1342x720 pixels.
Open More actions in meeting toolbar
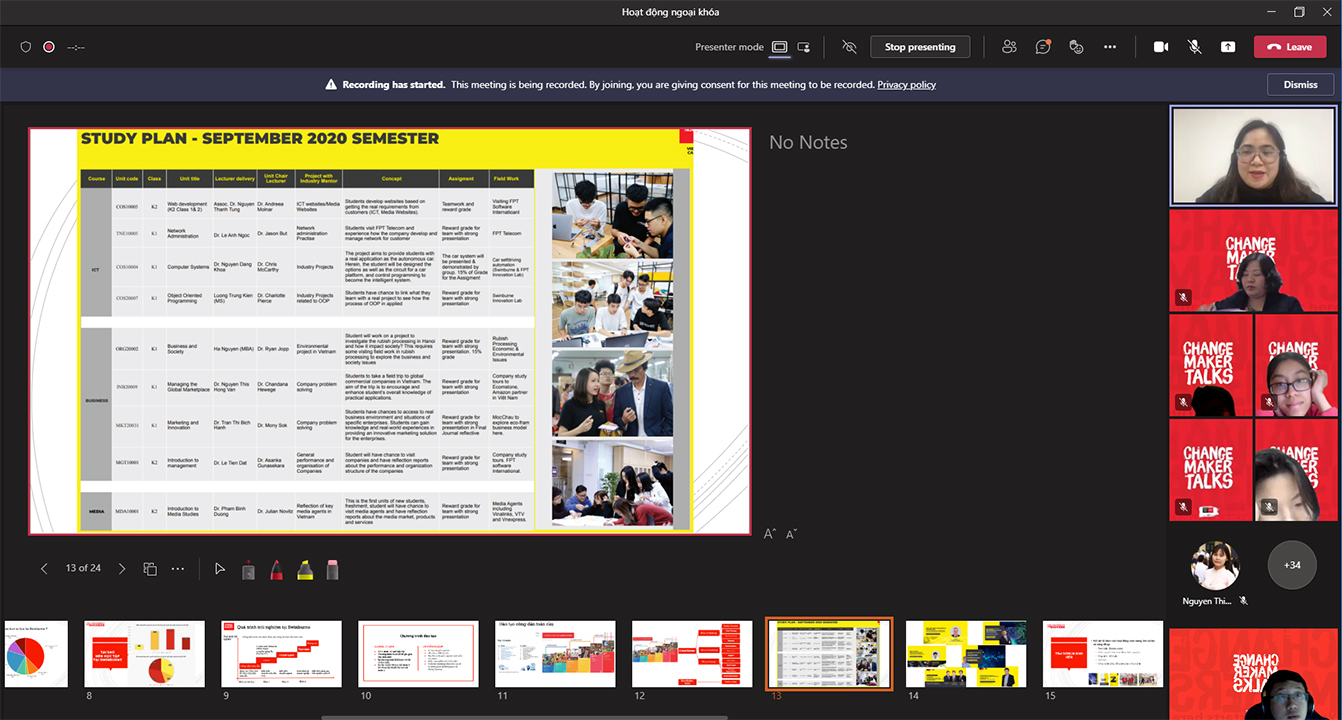coord(1110,47)
